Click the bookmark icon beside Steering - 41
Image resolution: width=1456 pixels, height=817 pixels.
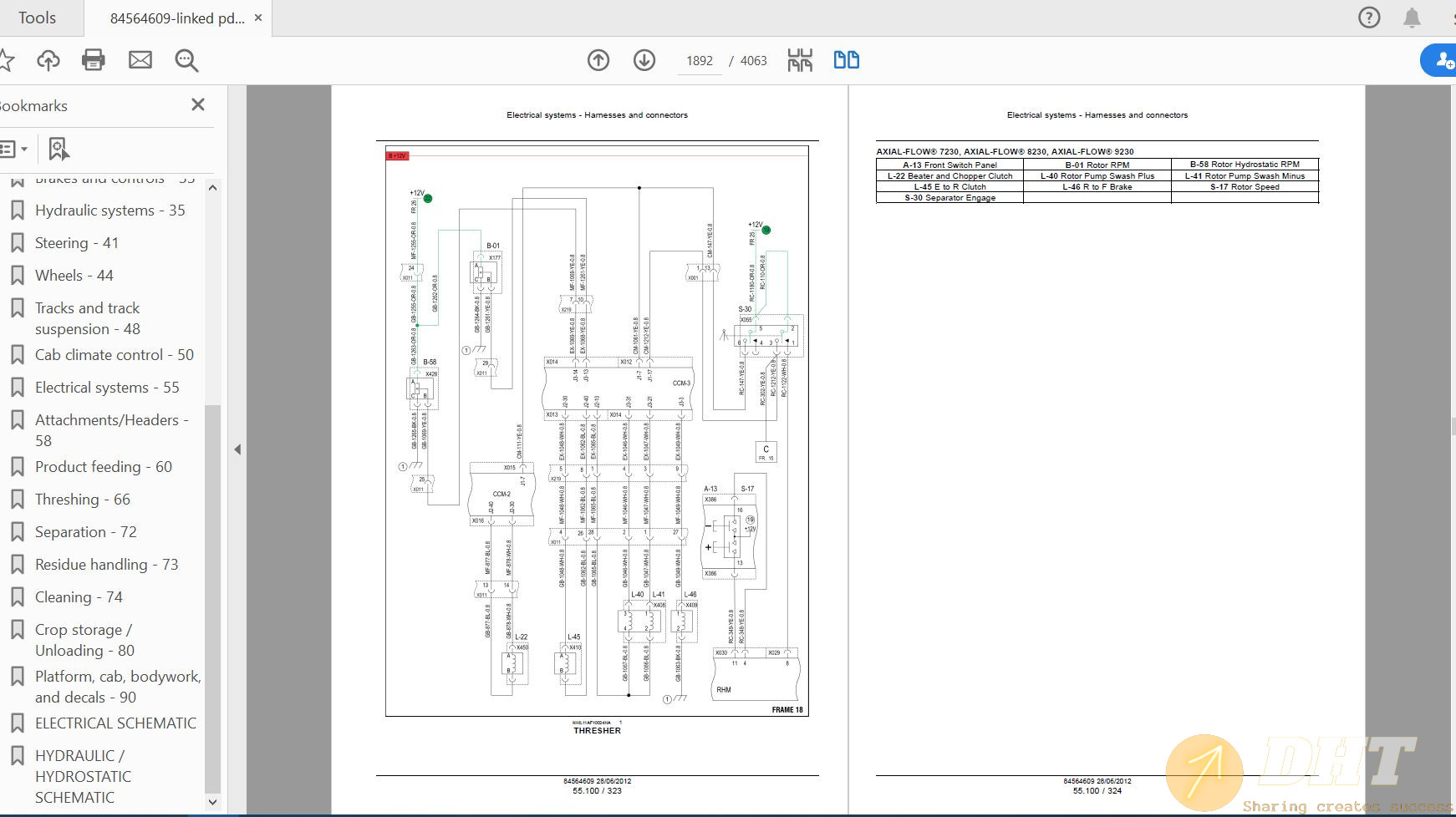click(17, 243)
